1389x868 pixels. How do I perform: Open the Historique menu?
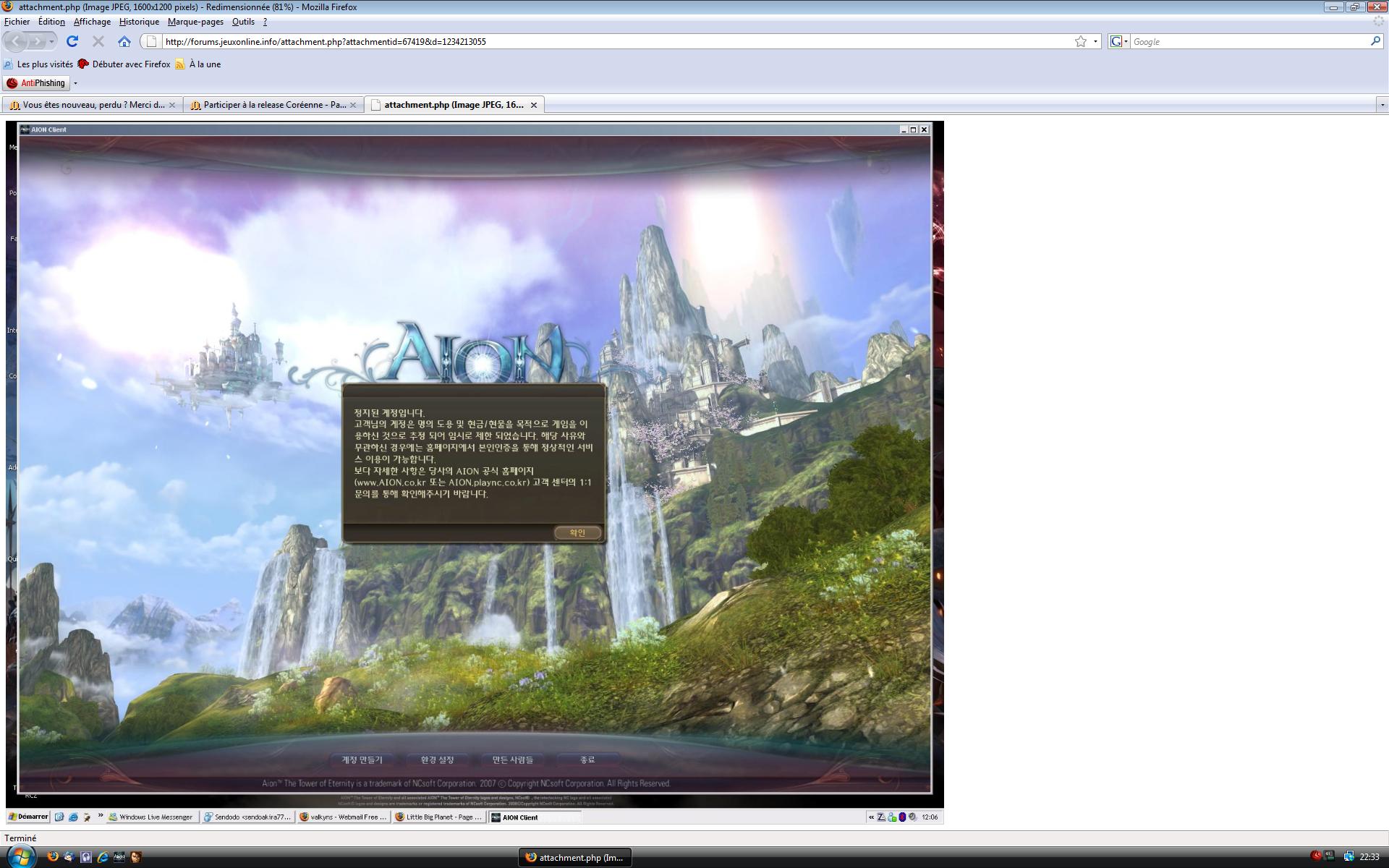pos(139,22)
